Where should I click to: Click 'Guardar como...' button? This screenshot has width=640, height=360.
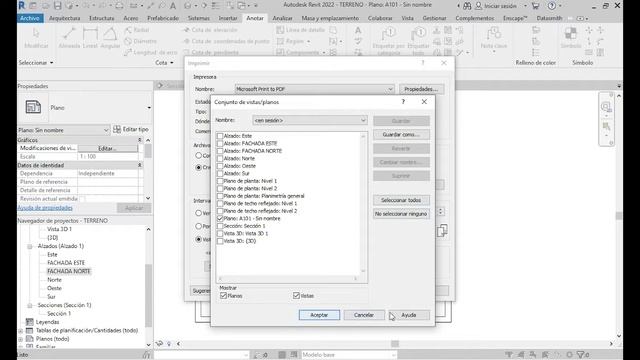click(x=401, y=135)
